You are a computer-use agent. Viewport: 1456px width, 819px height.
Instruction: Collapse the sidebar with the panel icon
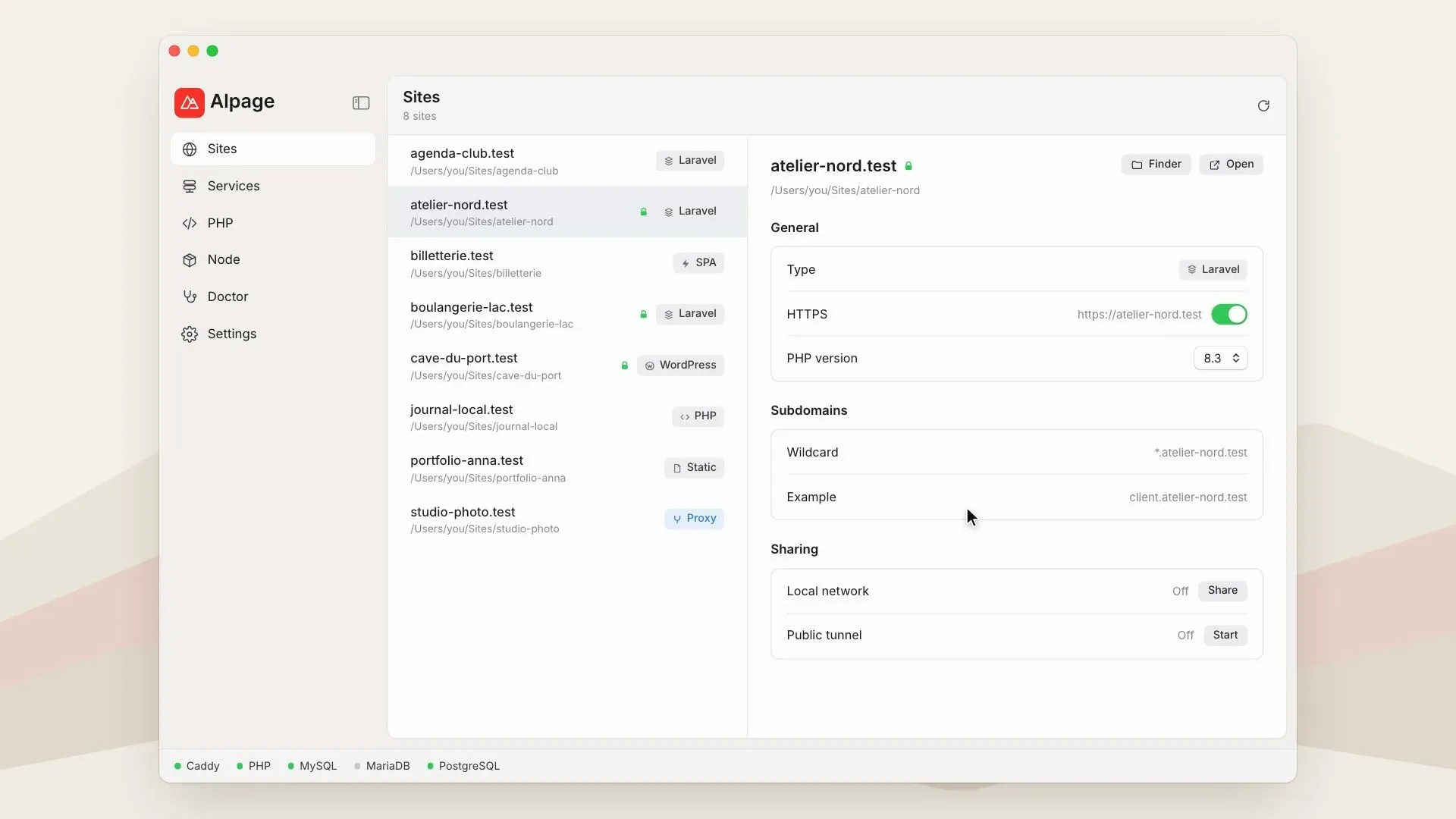tap(361, 103)
